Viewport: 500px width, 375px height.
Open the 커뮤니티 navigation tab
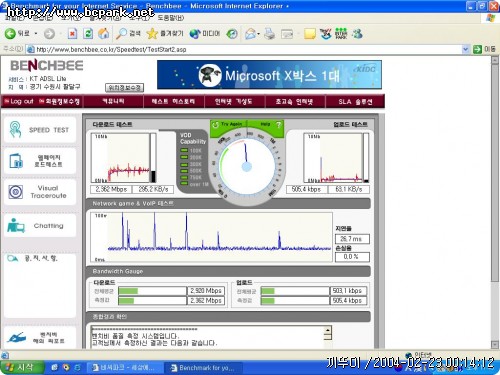click(113, 101)
